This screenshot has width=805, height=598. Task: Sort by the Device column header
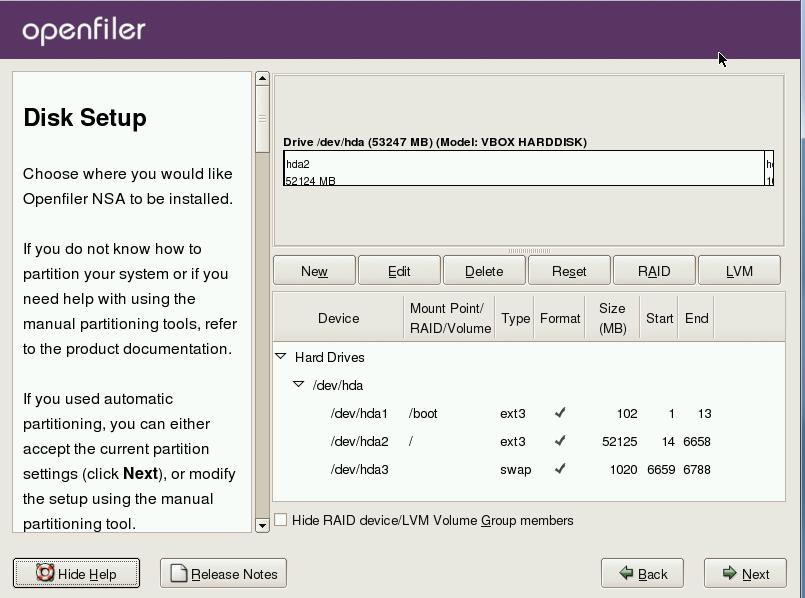[x=338, y=318]
